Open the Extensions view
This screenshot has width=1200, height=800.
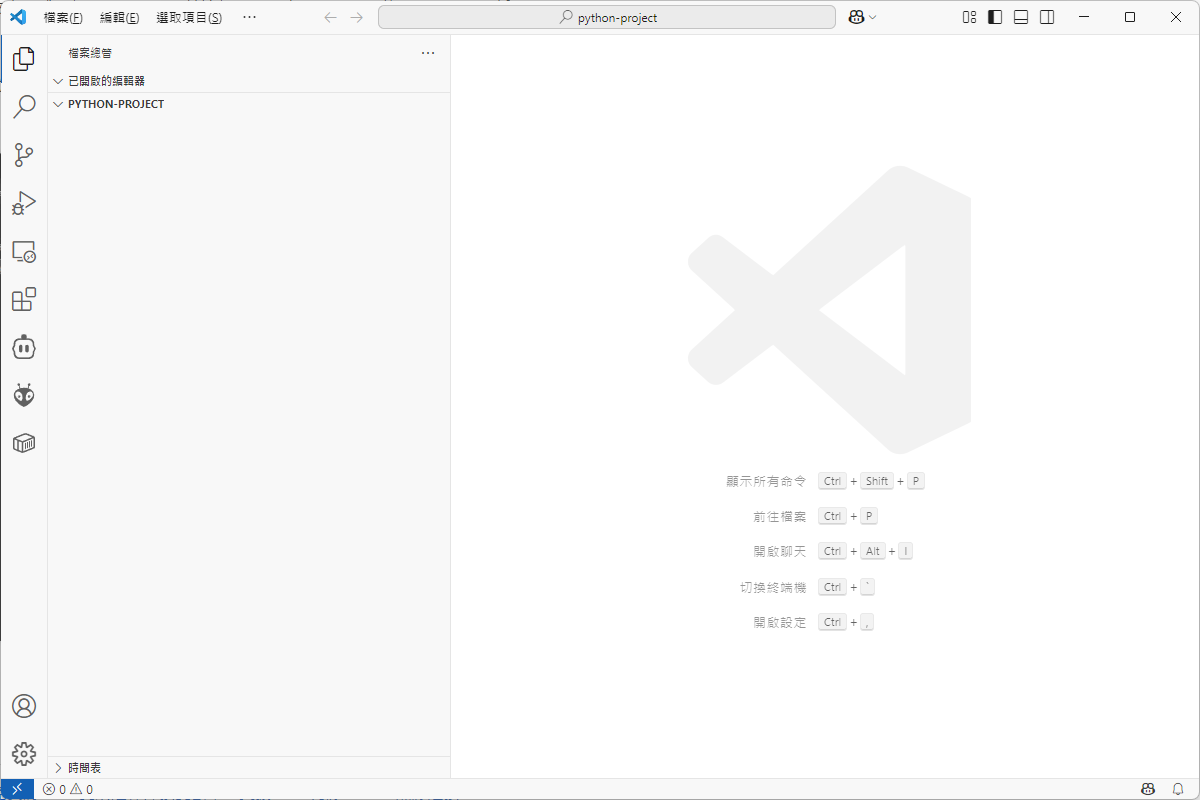pyautogui.click(x=24, y=299)
